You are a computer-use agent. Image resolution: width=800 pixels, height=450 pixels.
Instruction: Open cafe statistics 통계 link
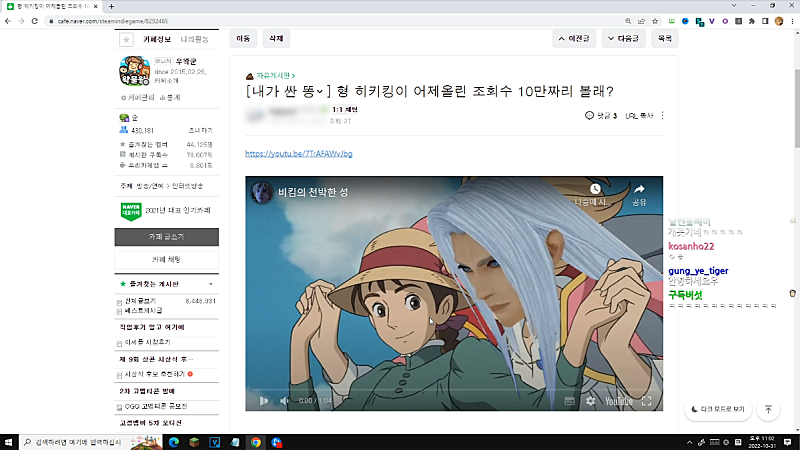coord(170,97)
